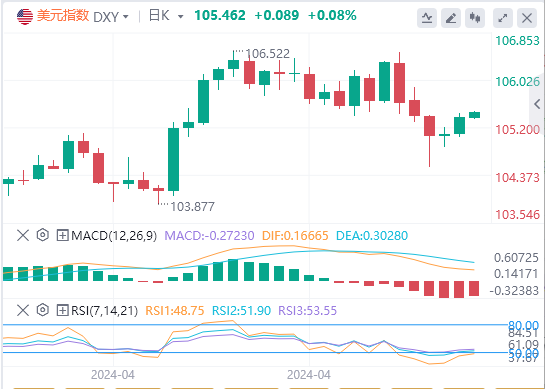
Task: Open the indicator line chart icon
Action: click(x=427, y=18)
